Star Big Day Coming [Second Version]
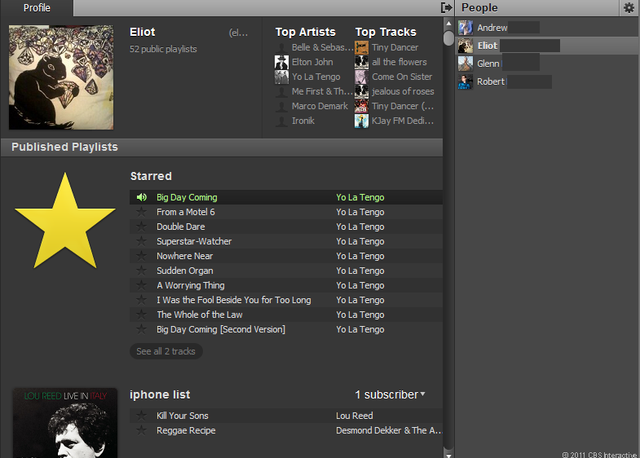The image size is (640, 458). pyautogui.click(x=142, y=329)
